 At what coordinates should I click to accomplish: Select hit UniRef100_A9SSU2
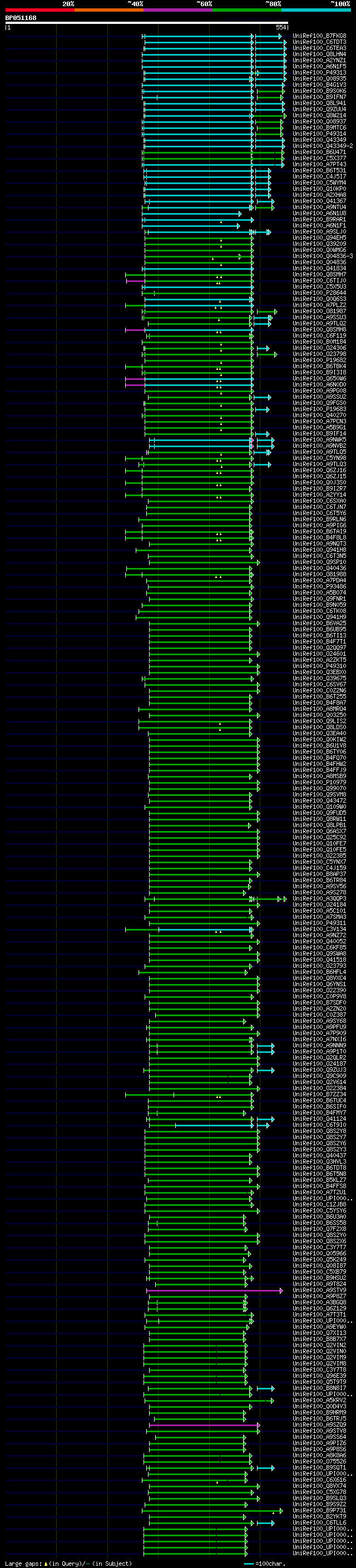[x=319, y=397]
